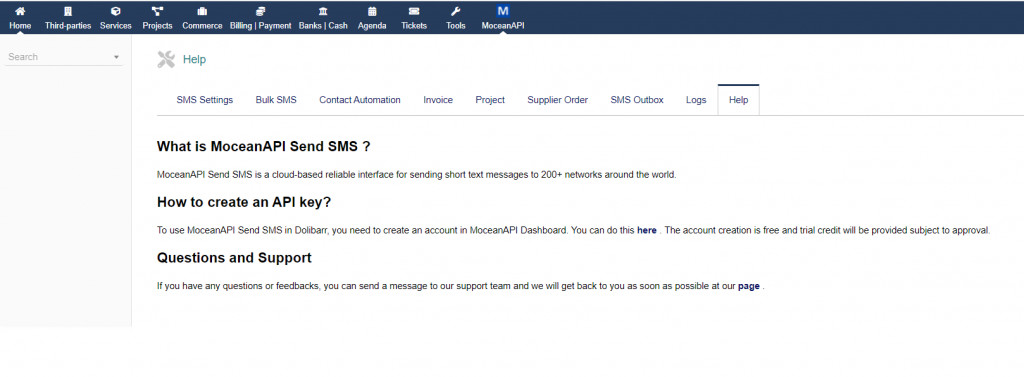The height and width of the screenshot is (377, 1024).
Task: Switch to the SMS Settings tab
Action: coord(204,100)
